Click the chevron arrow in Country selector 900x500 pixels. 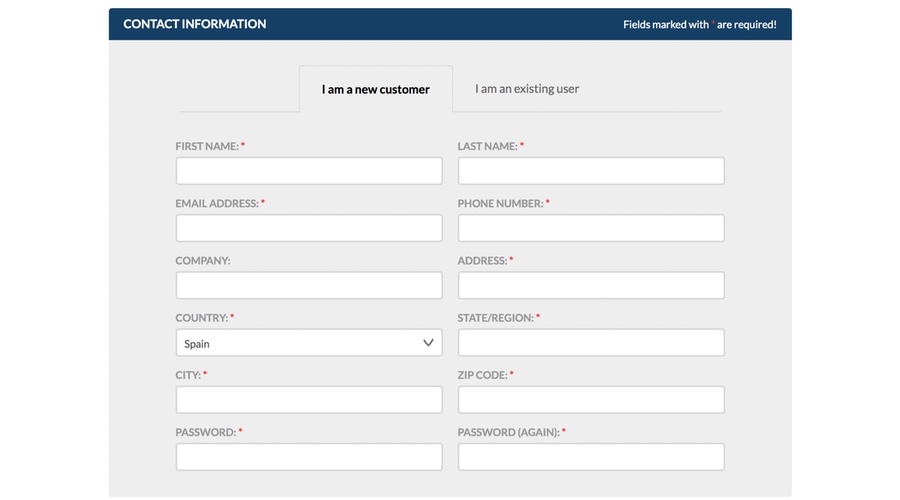click(x=428, y=343)
